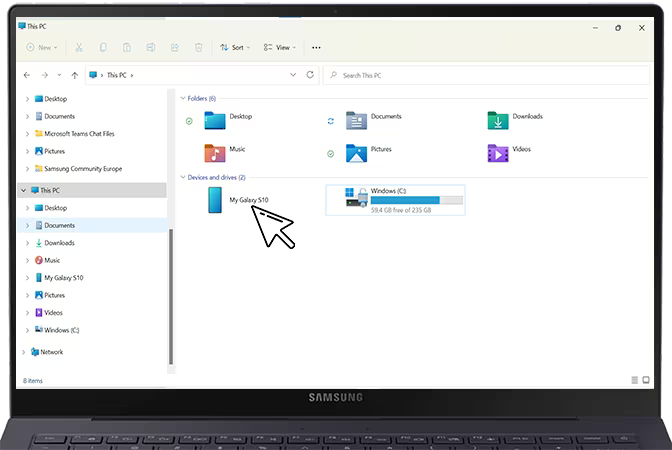Switch to details view icon in status bar
Screen dimensions: 672x450
tap(635, 380)
